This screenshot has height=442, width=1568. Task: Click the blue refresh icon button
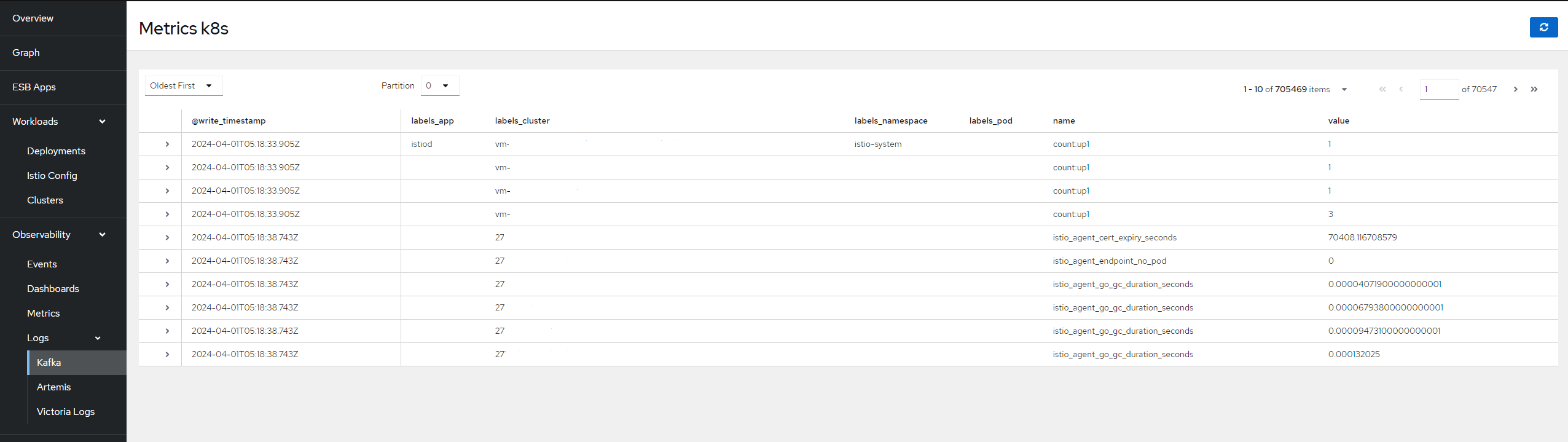coord(1543,28)
